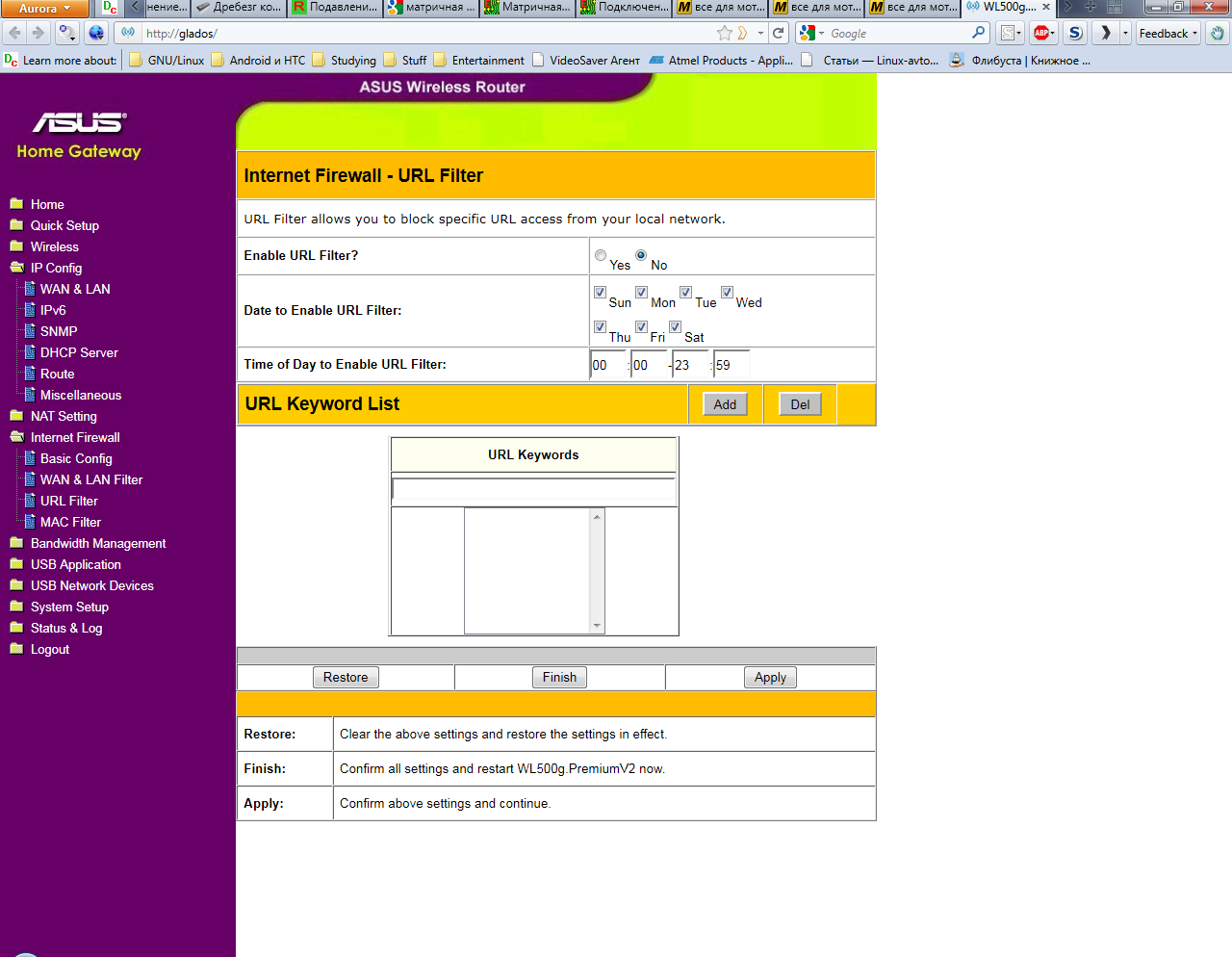This screenshot has height=957, width=1232.
Task: Bookmark this page with the star icon
Action: 725,33
